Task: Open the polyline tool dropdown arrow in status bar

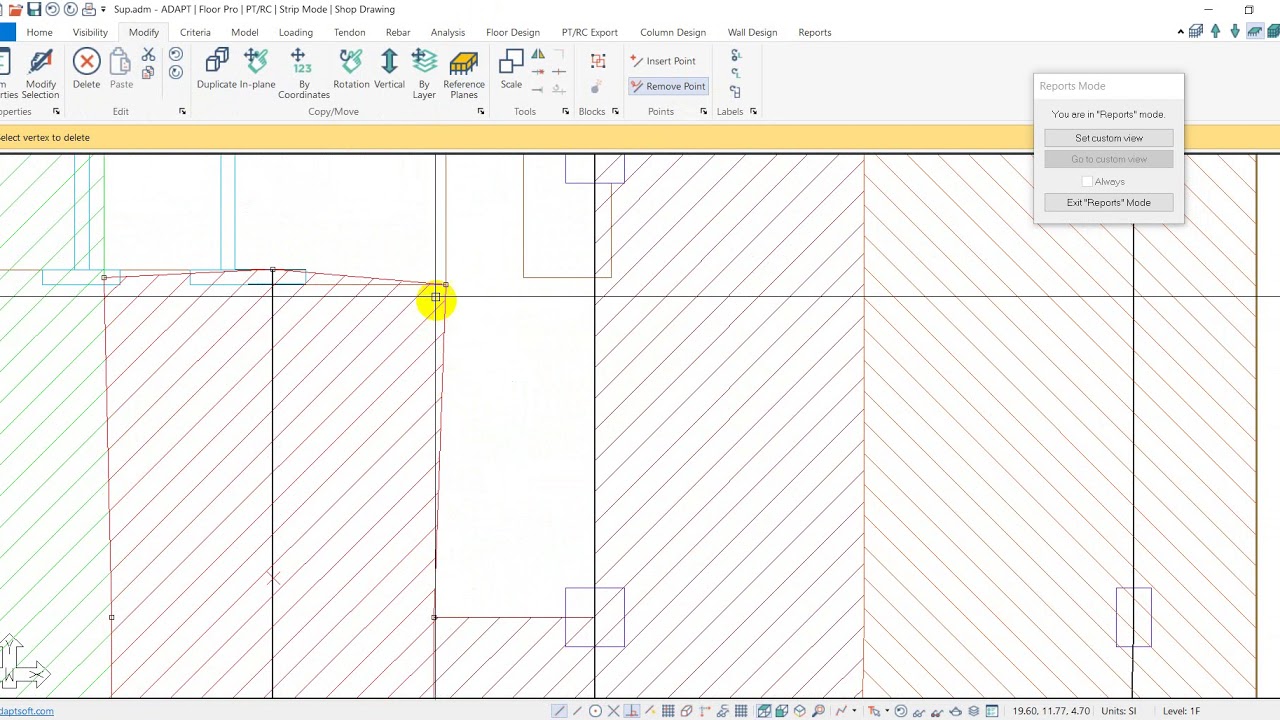Action: [854, 711]
